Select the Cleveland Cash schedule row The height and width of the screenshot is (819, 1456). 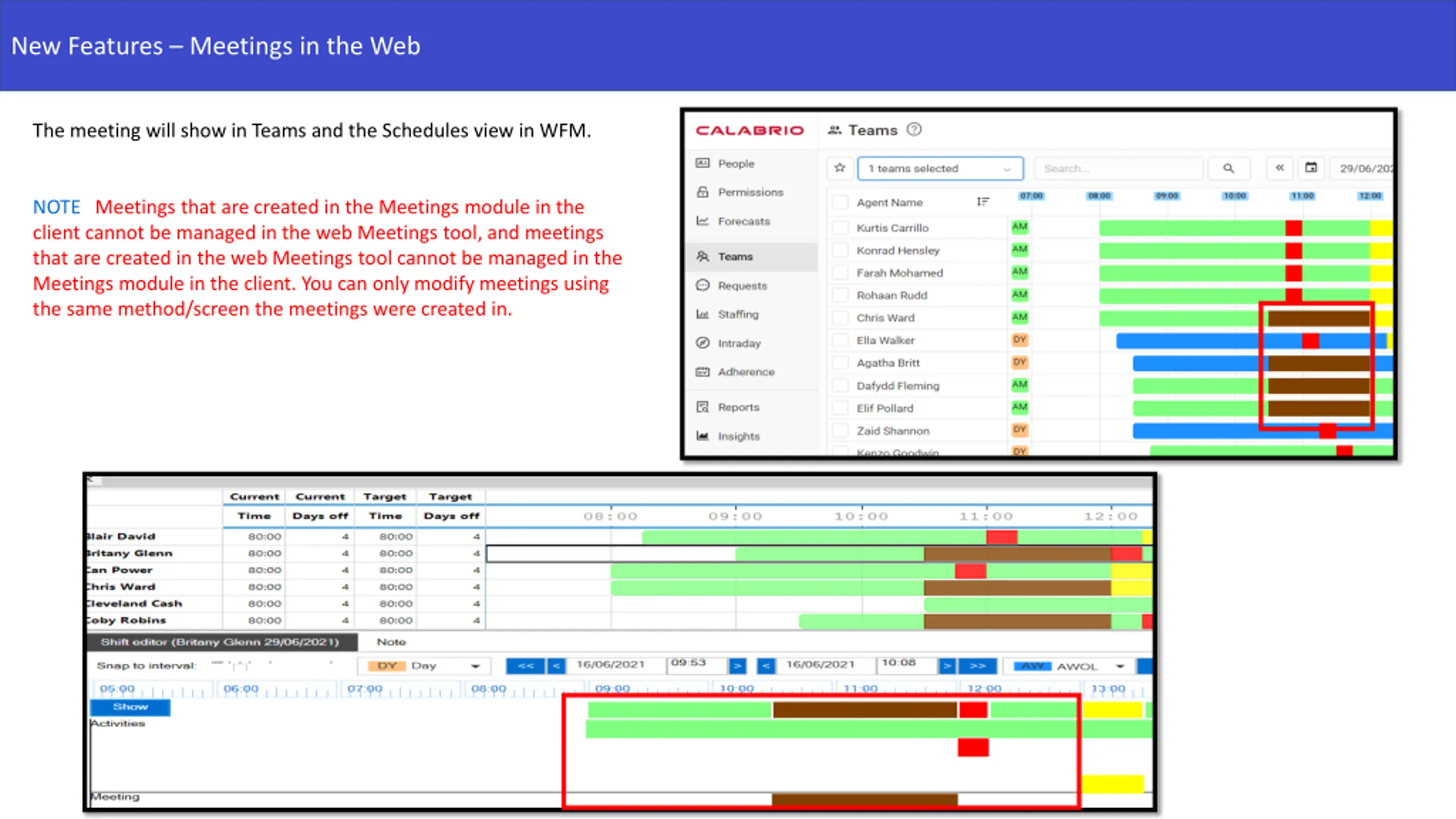click(x=620, y=603)
